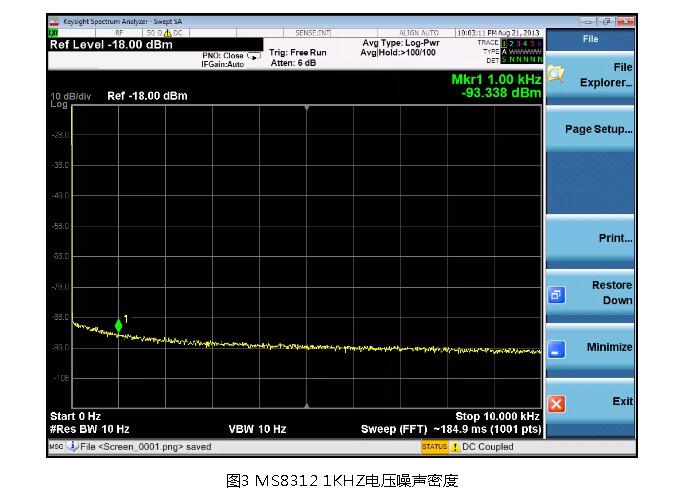
Task: Click the file saved info icon
Action: point(73,447)
